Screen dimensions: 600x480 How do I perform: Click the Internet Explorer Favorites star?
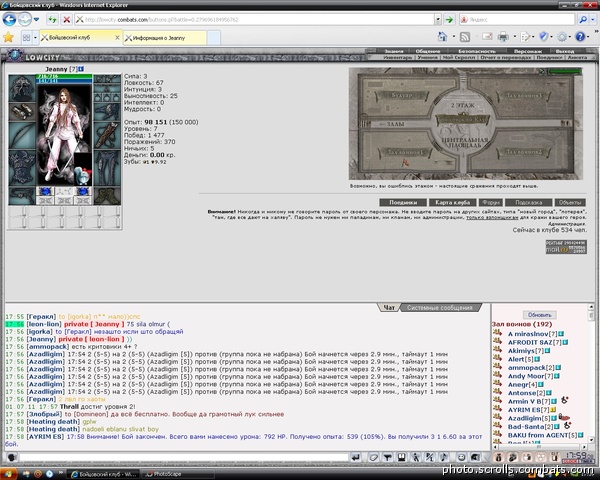(8, 37)
